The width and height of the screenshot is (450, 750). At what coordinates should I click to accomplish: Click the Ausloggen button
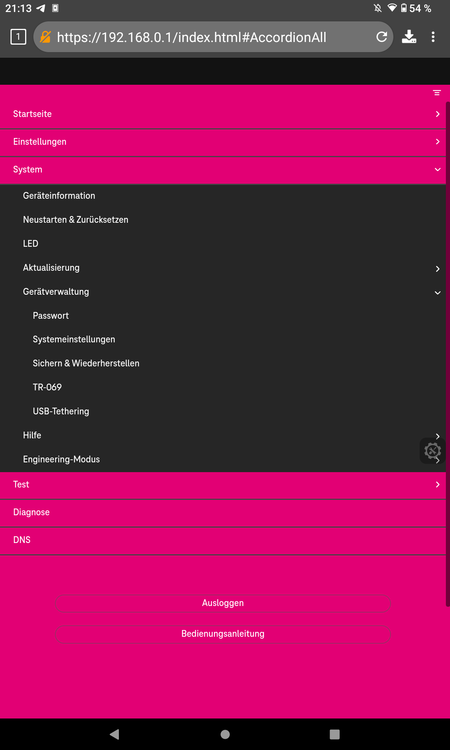223,603
